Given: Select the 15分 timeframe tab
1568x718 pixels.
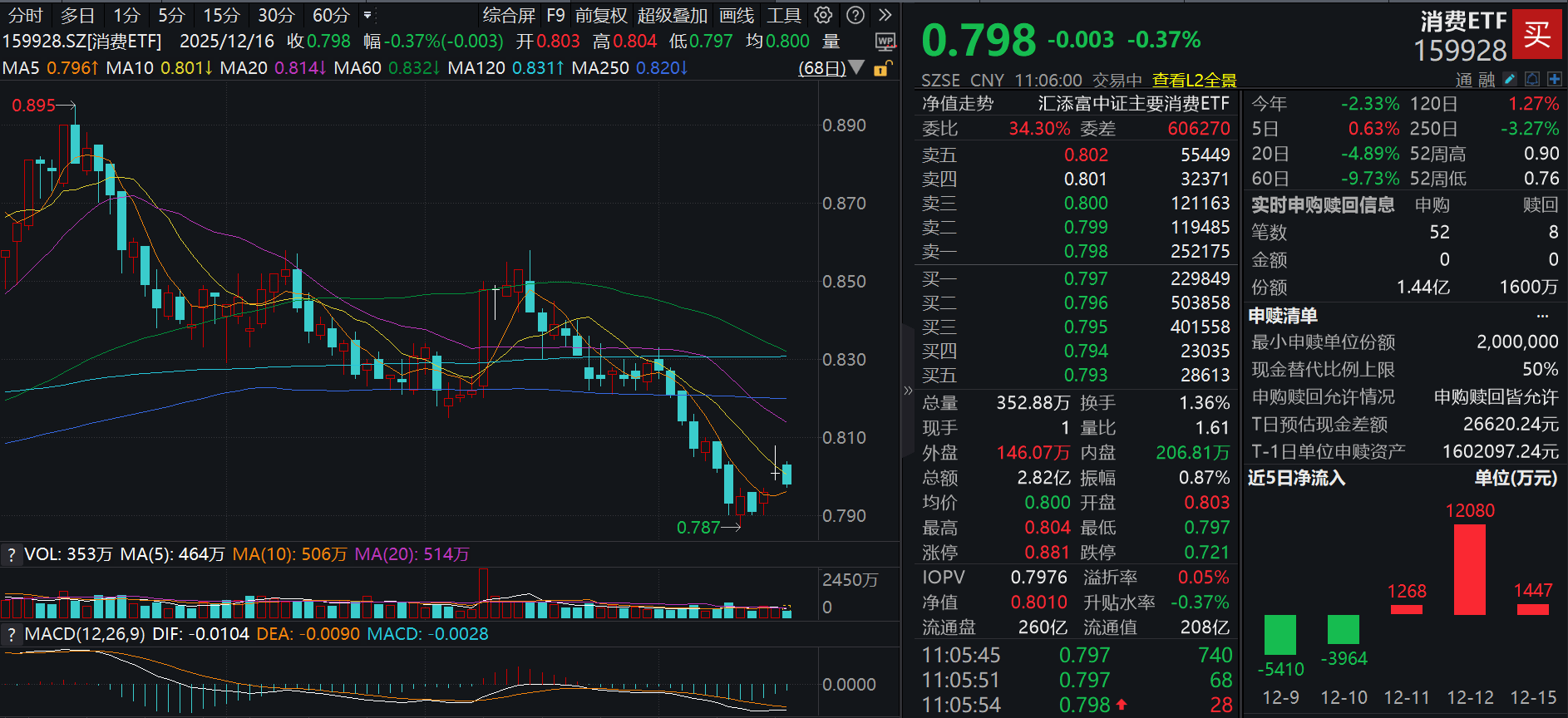Looking at the screenshot, I should [221, 15].
